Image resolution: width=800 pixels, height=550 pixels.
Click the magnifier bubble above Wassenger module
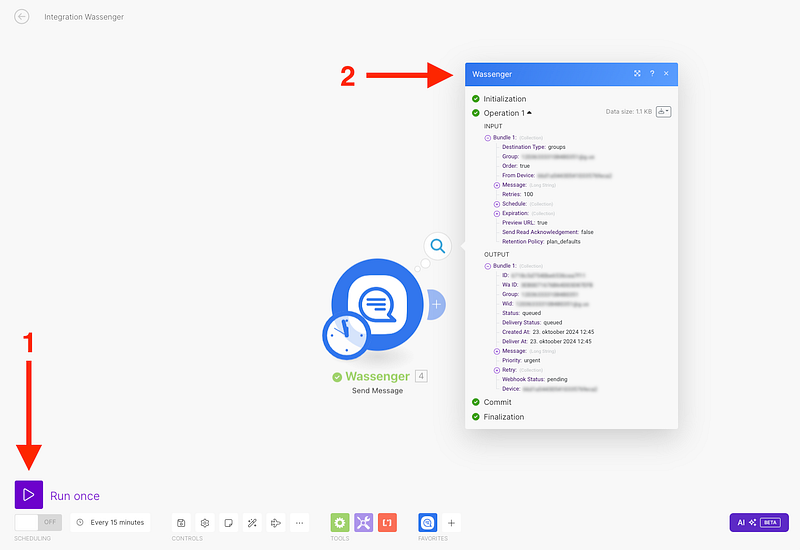click(437, 245)
